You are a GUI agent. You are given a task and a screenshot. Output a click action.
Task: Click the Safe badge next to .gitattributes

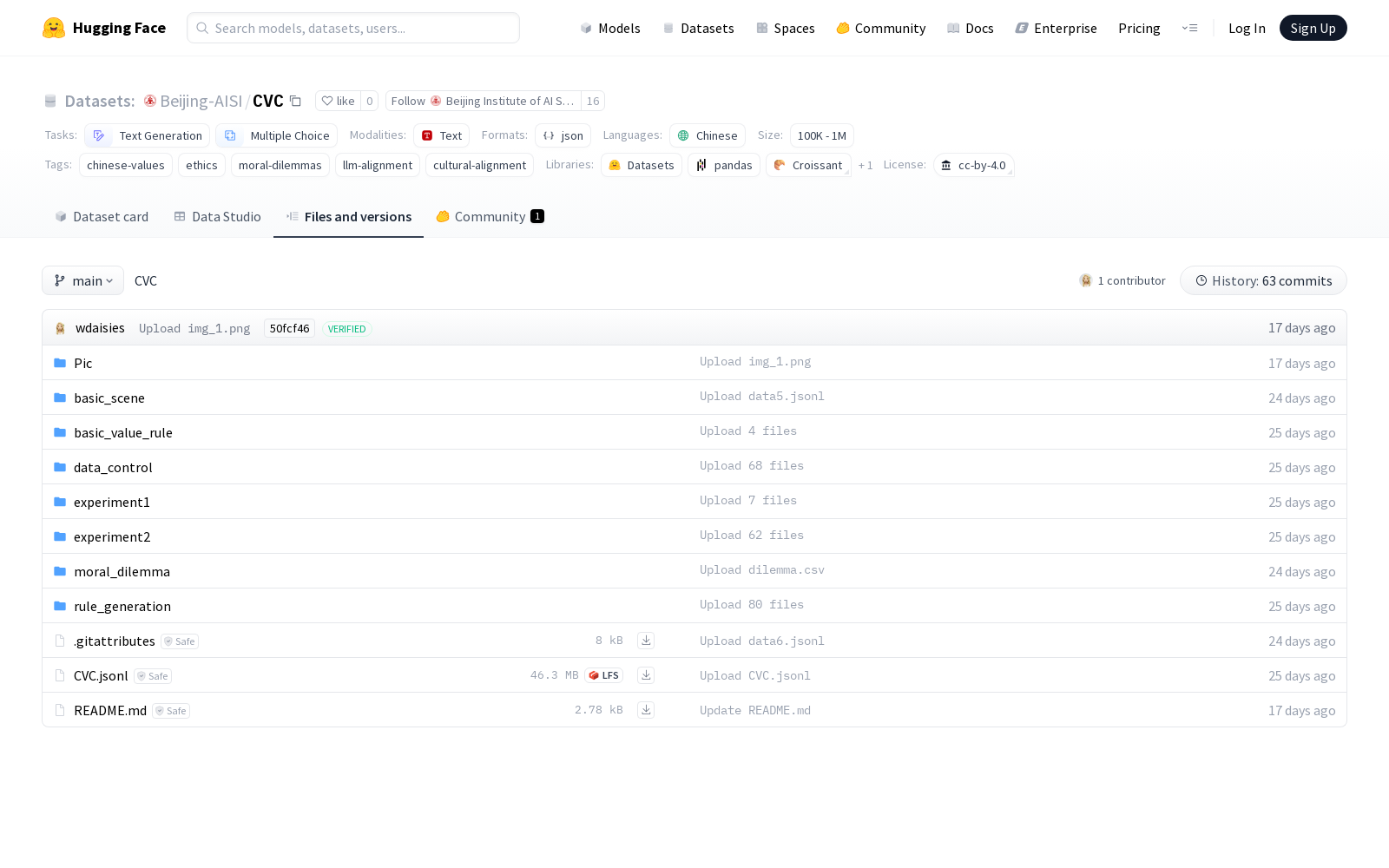coord(180,641)
